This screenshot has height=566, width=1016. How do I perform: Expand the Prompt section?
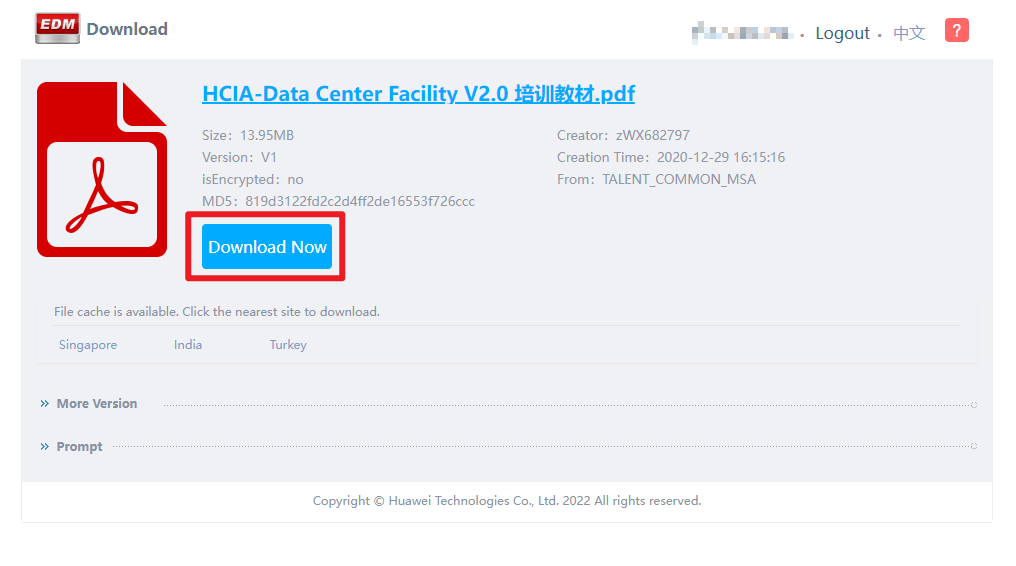click(80, 447)
